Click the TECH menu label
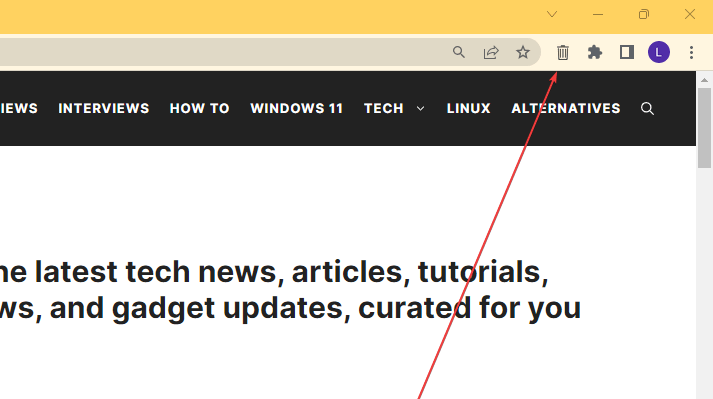713x399 pixels. [x=384, y=108]
